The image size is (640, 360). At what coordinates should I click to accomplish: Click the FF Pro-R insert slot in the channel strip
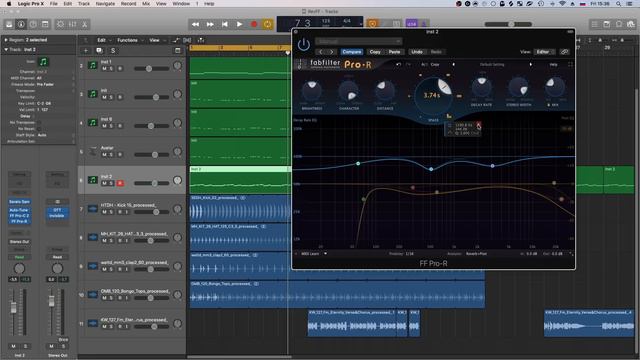[19, 221]
